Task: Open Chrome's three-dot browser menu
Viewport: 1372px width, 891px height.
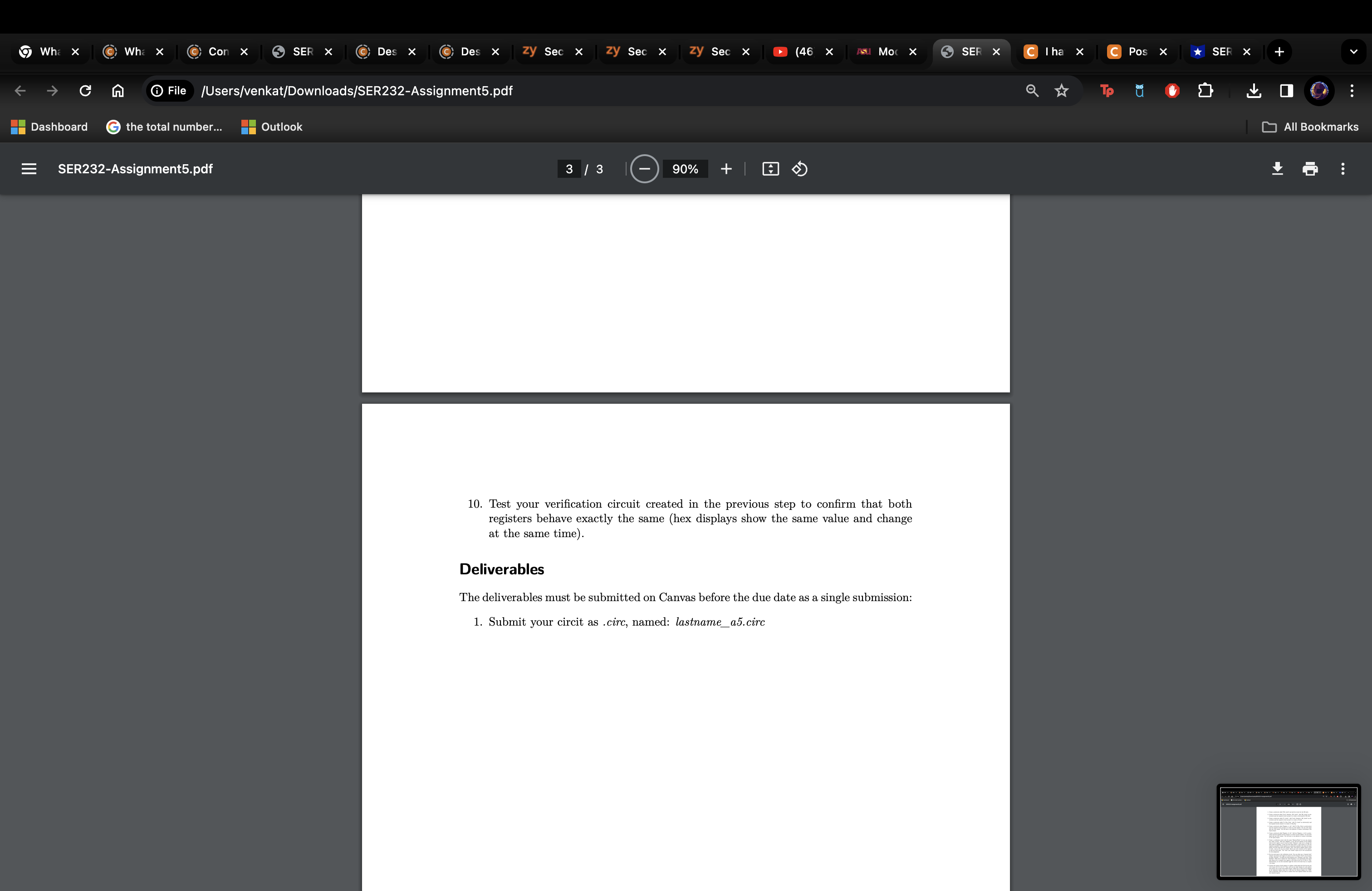Action: pyautogui.click(x=1352, y=90)
